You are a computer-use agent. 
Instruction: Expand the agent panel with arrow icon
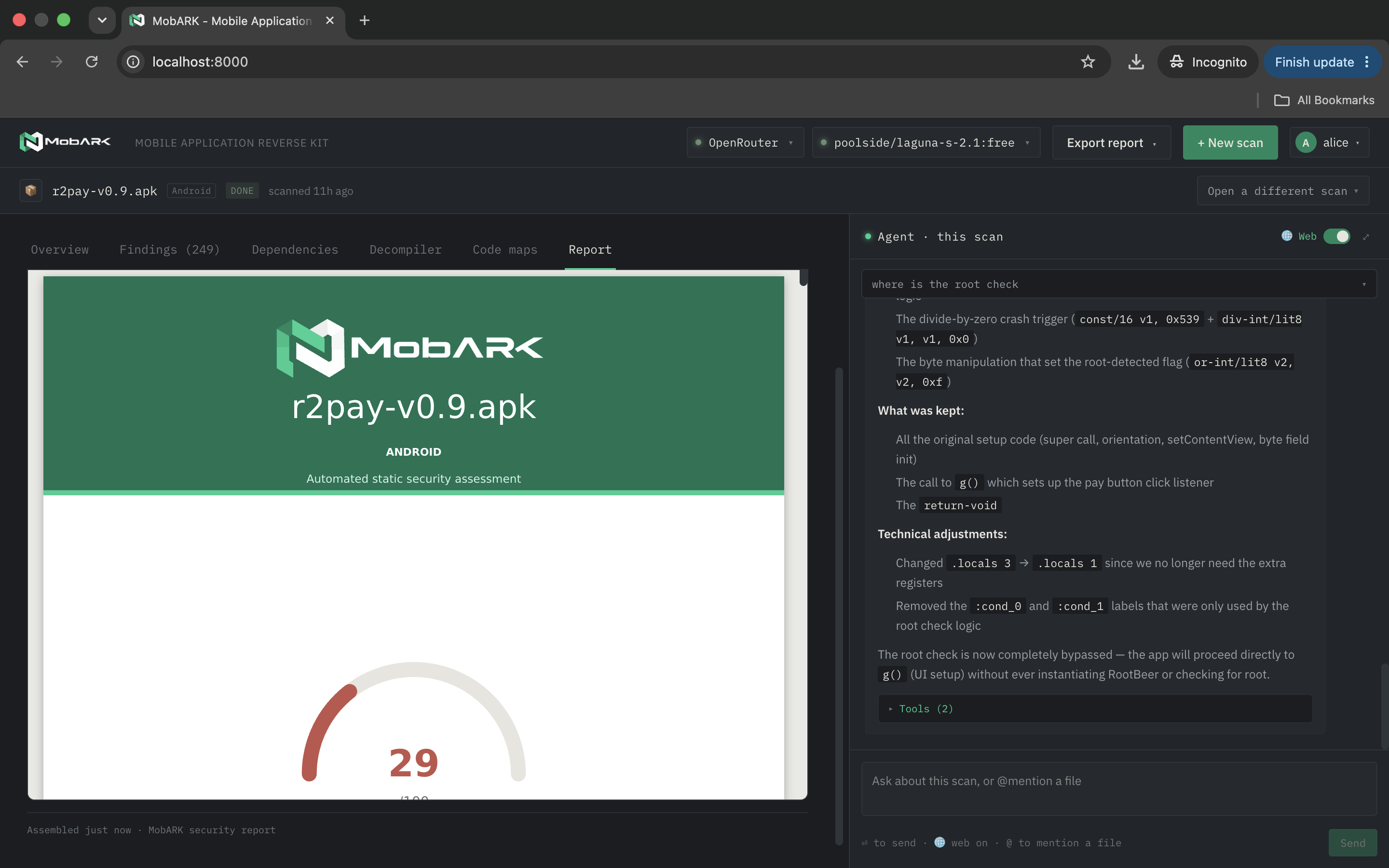click(x=1366, y=236)
